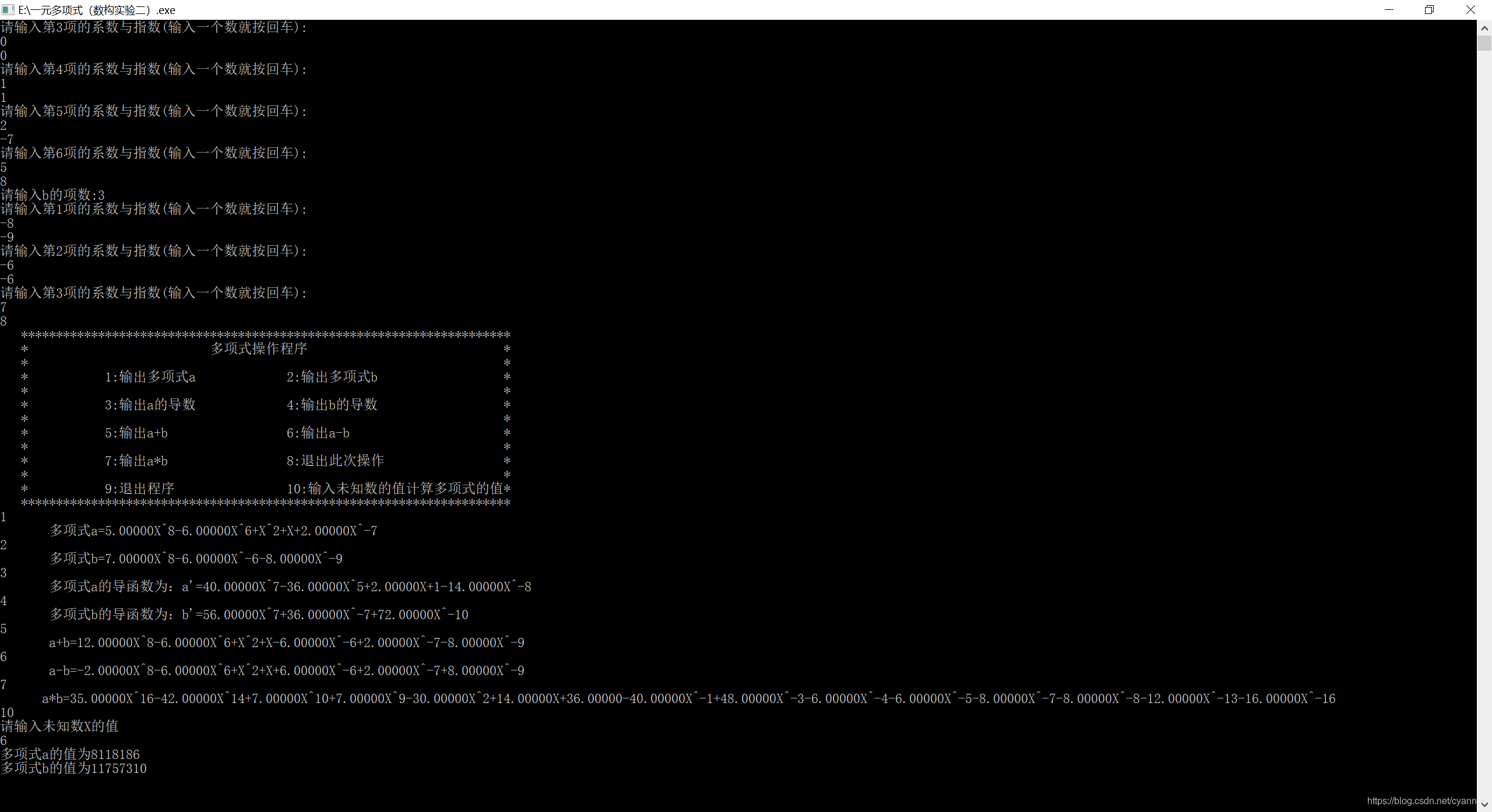Click menu title '多项式操作程序'
The width and height of the screenshot is (1492, 812).
(259, 348)
